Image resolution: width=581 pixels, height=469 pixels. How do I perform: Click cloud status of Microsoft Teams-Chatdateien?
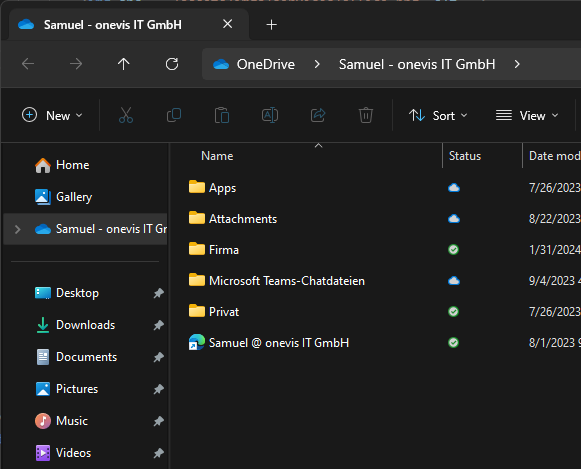[454, 281]
